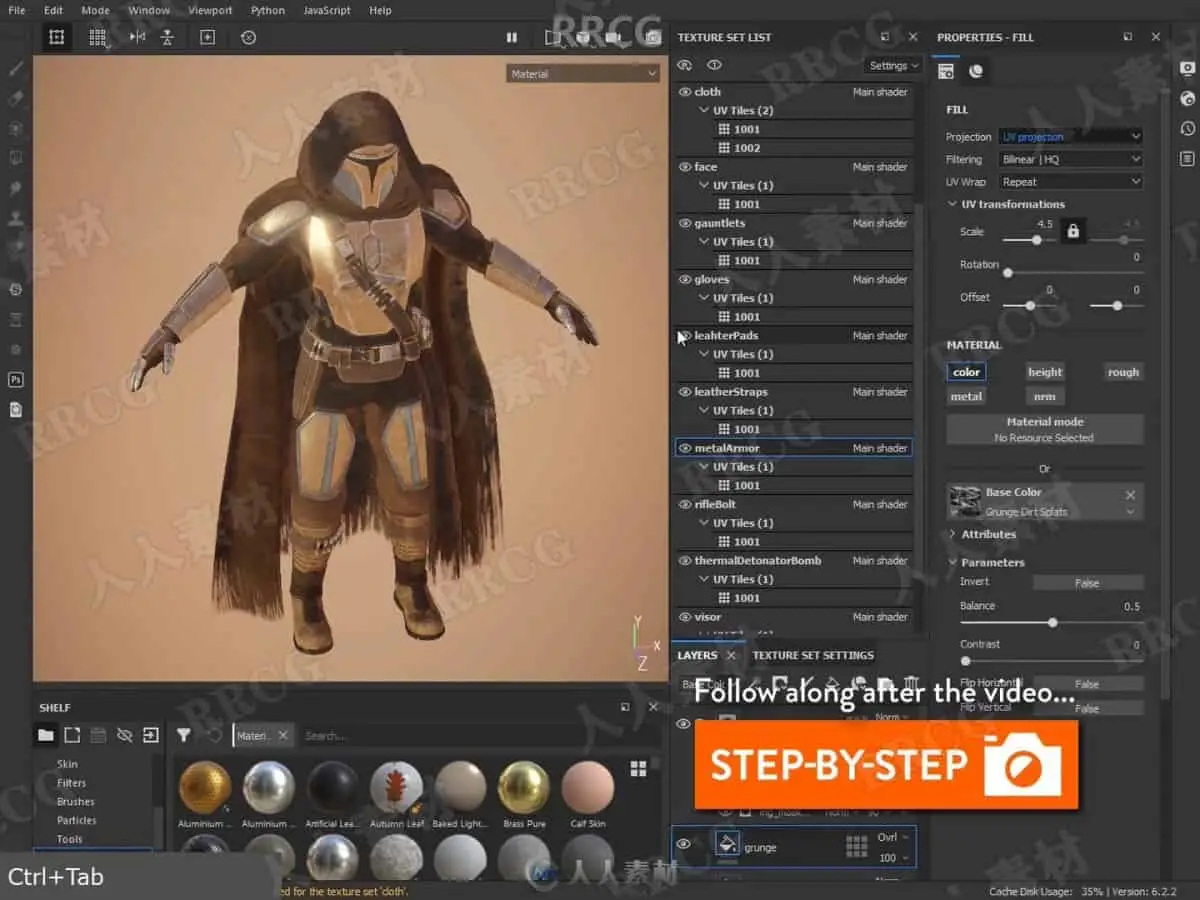Click the symmetry mirror icon in top toolbar
Screen dimensions: 1200x900
137,37
